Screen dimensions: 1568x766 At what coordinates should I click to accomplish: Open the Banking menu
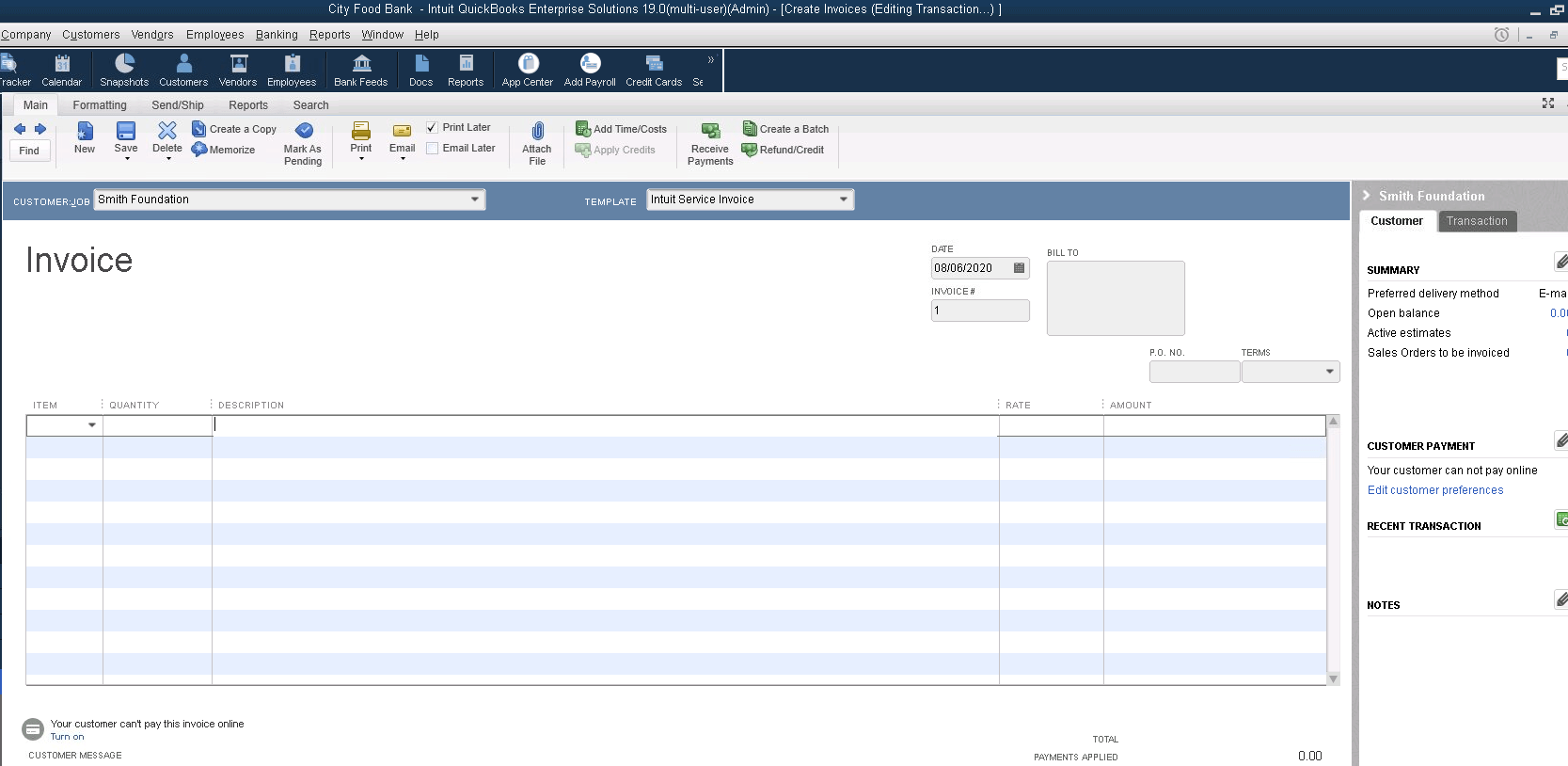[x=277, y=35]
